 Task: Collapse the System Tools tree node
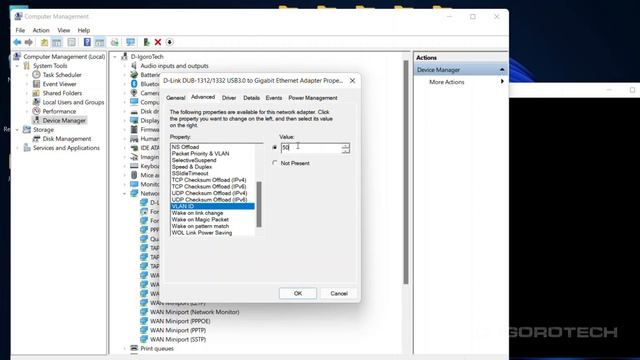[x=18, y=66]
